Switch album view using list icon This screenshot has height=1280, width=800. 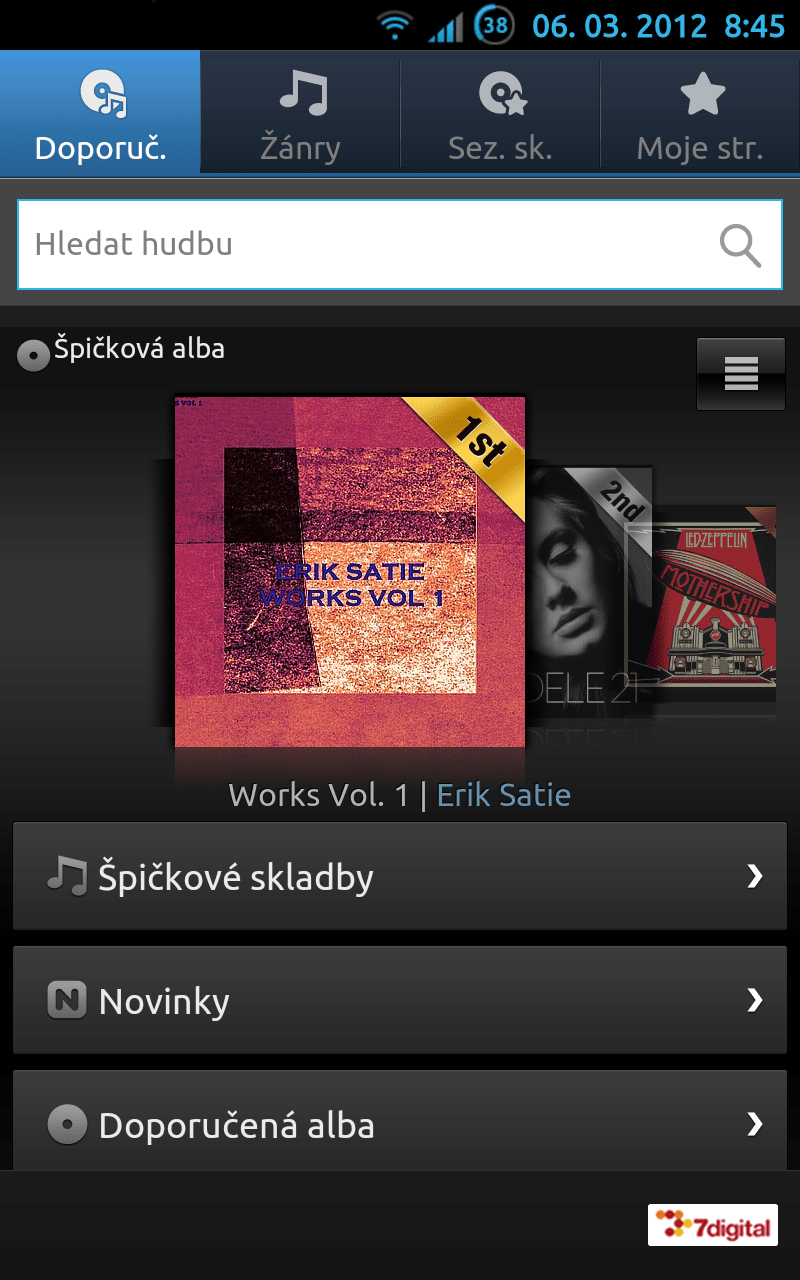pyautogui.click(x=741, y=374)
